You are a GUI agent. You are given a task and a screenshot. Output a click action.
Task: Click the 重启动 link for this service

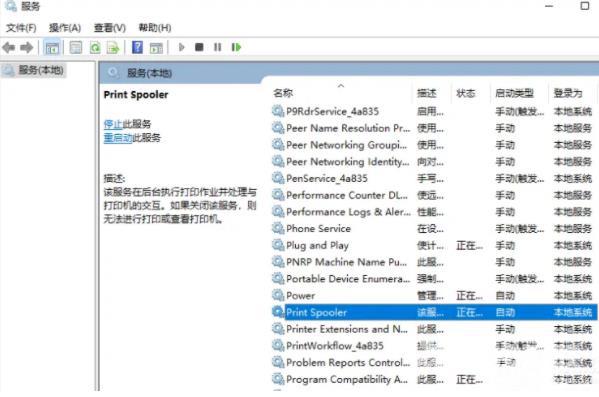118,138
